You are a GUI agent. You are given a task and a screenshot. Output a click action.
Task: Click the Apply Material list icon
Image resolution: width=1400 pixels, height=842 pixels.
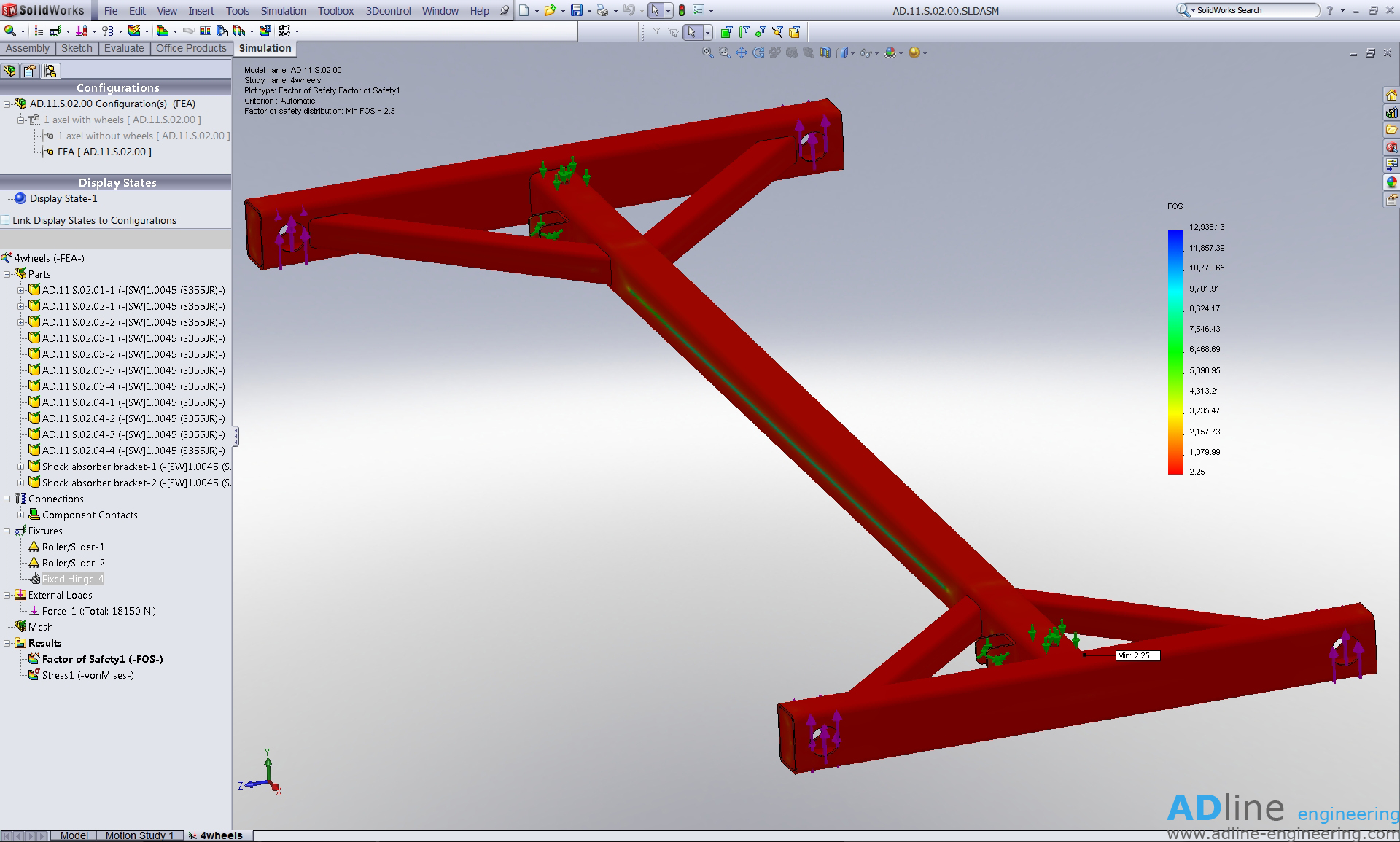[39, 31]
